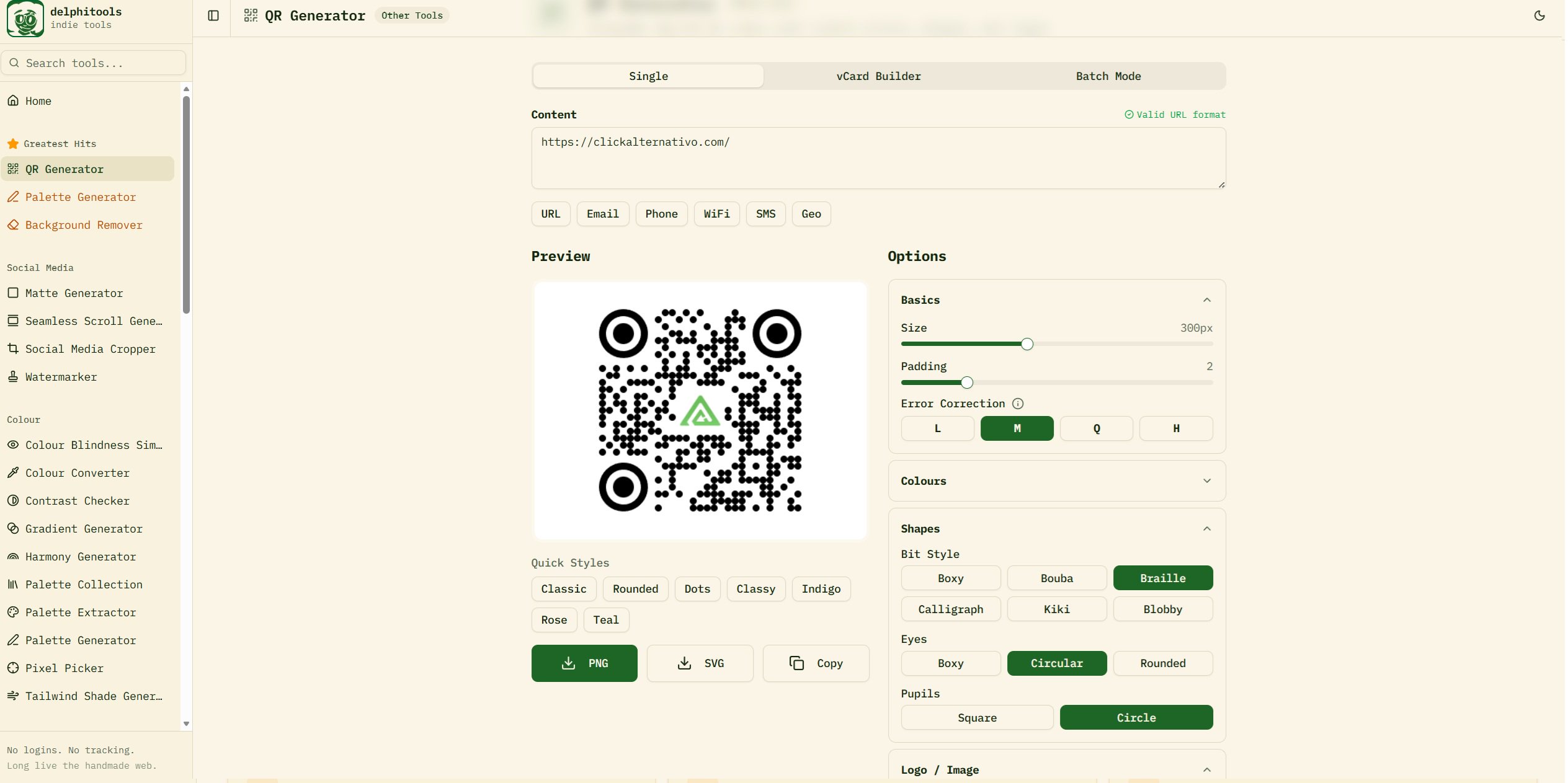Adjust the Padding slider handle
Viewport: 1568px width, 783px height.
point(967,383)
